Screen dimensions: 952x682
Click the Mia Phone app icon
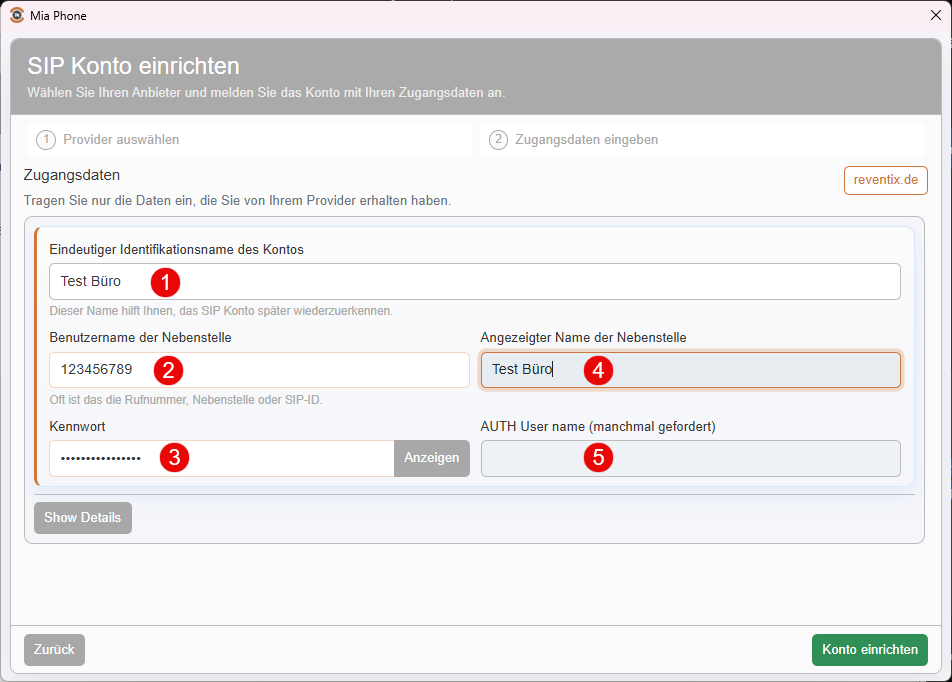[x=17, y=15]
